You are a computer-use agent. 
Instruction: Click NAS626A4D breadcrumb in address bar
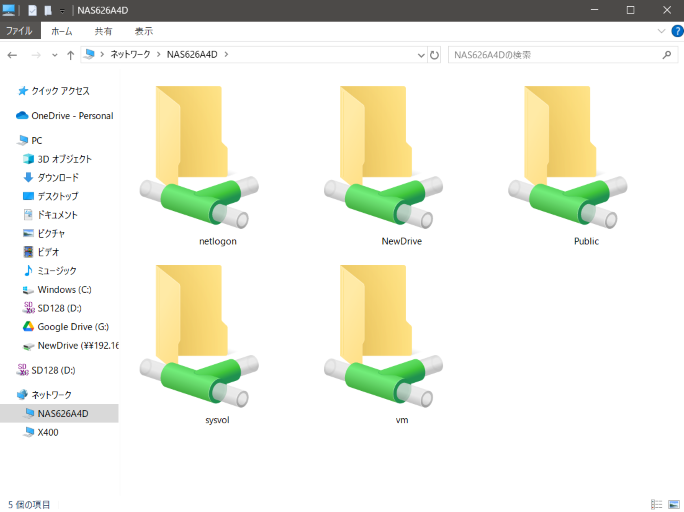tap(192, 55)
